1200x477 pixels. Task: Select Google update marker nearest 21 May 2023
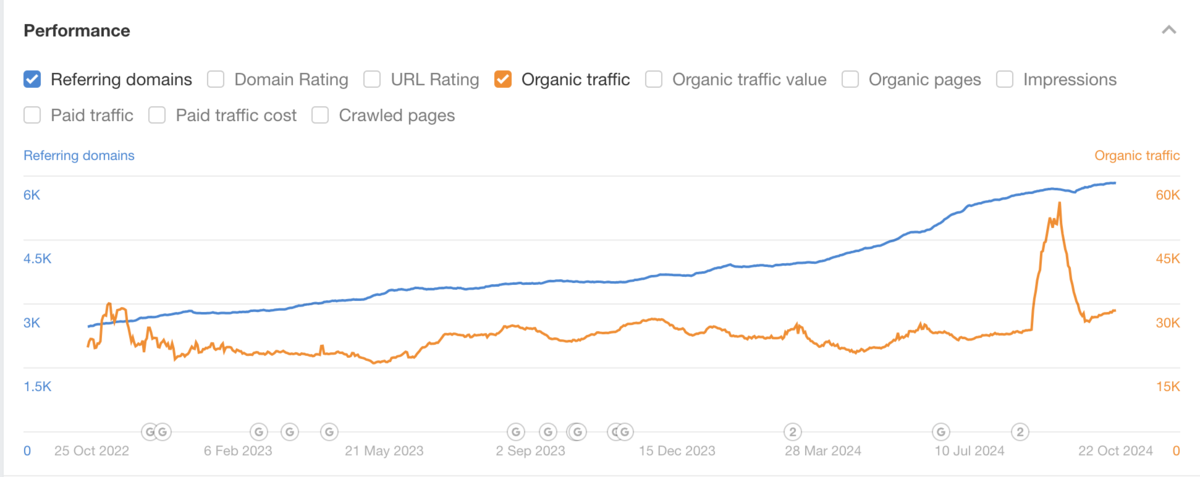pos(329,432)
